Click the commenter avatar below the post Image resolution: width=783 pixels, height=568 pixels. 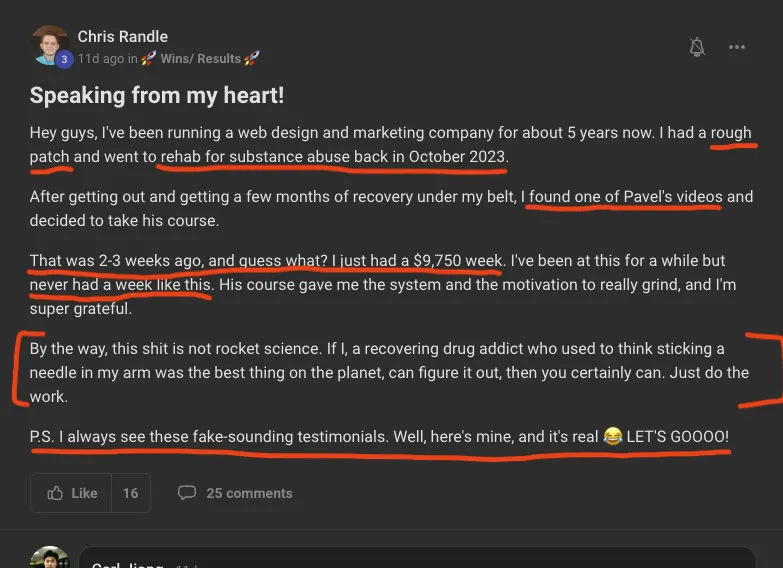(49, 558)
